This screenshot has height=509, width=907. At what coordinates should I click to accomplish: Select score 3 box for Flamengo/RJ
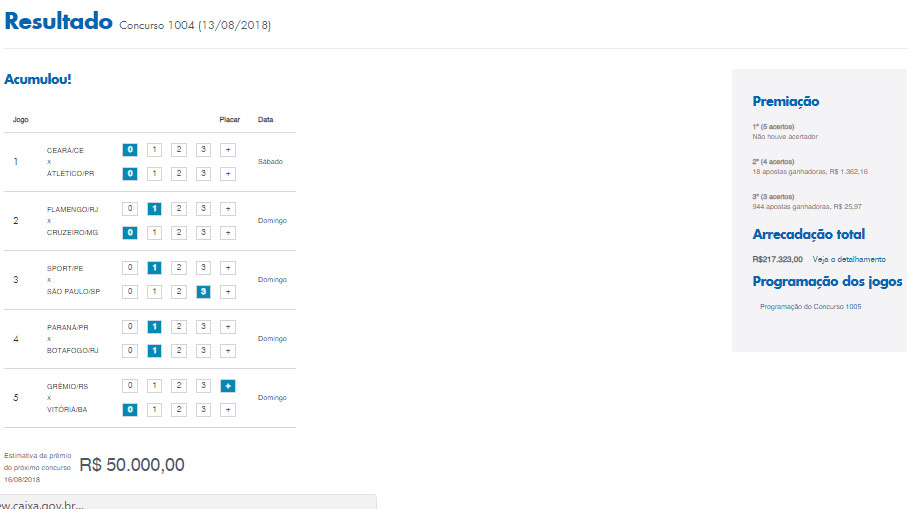203,209
